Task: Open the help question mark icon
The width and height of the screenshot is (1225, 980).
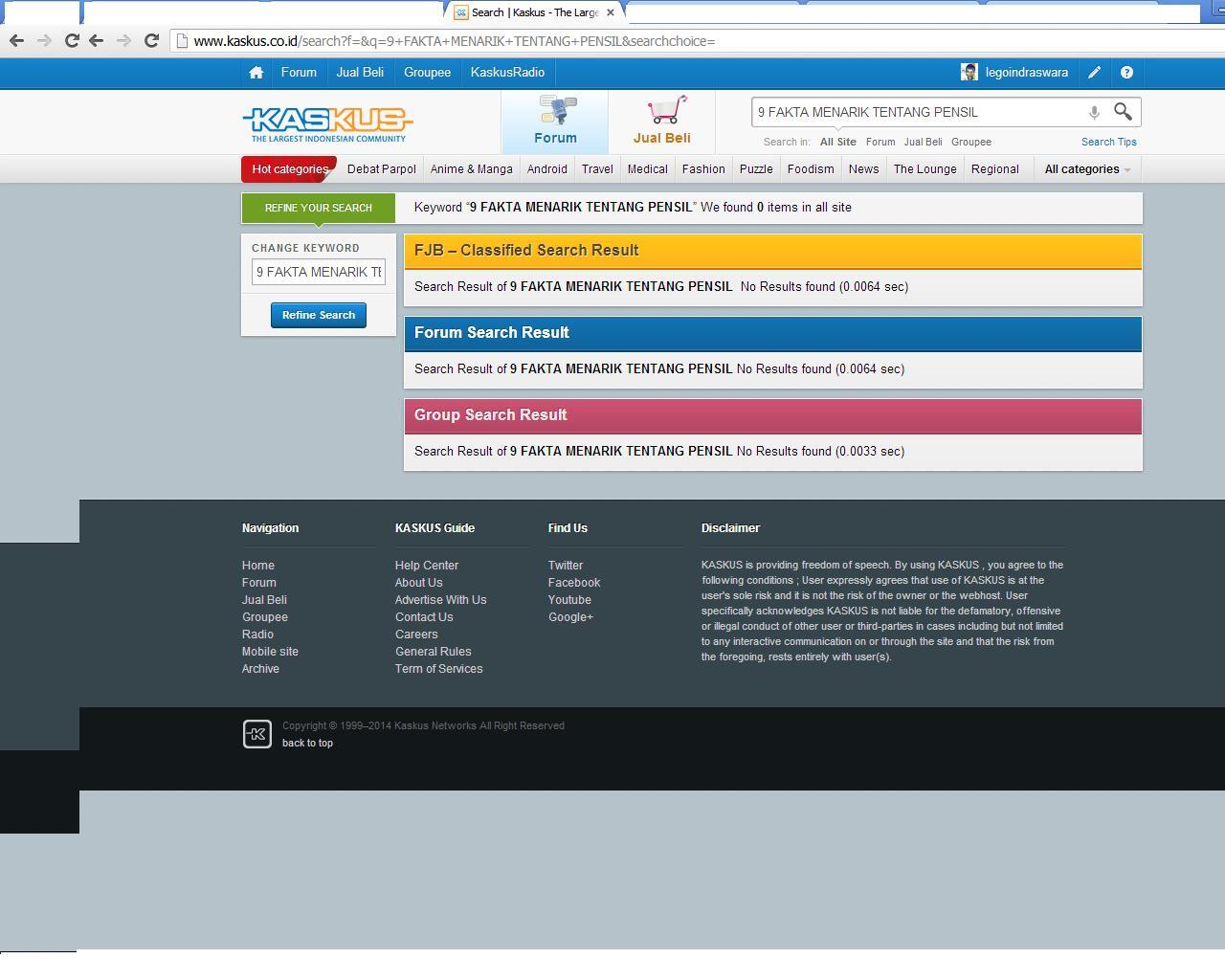Action: click(1126, 73)
